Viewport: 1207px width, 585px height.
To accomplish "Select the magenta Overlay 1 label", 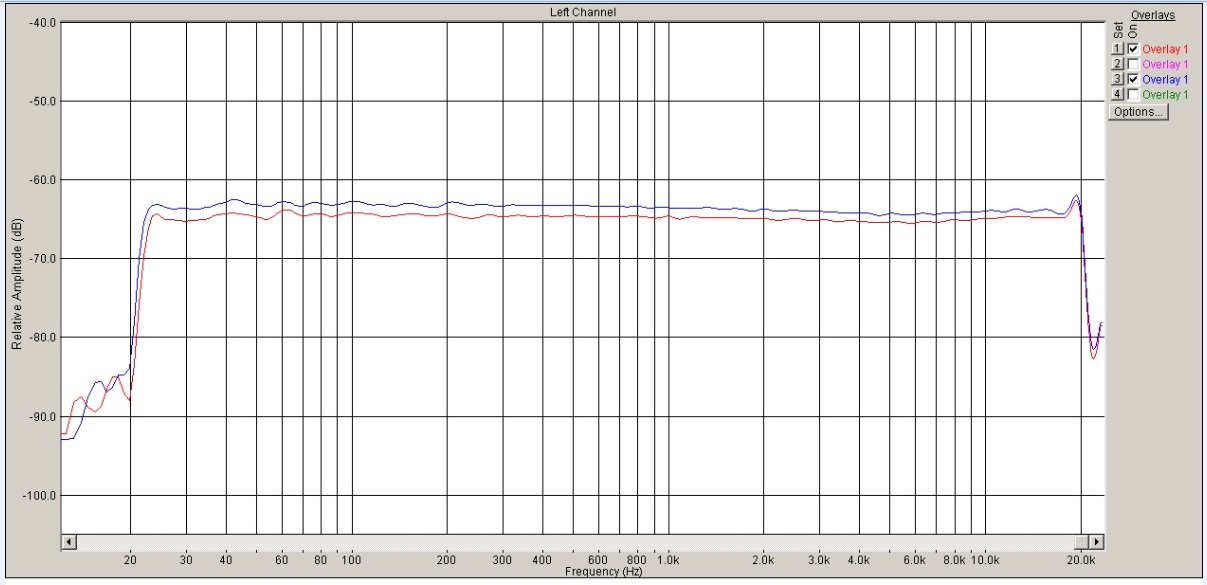I will point(1165,64).
